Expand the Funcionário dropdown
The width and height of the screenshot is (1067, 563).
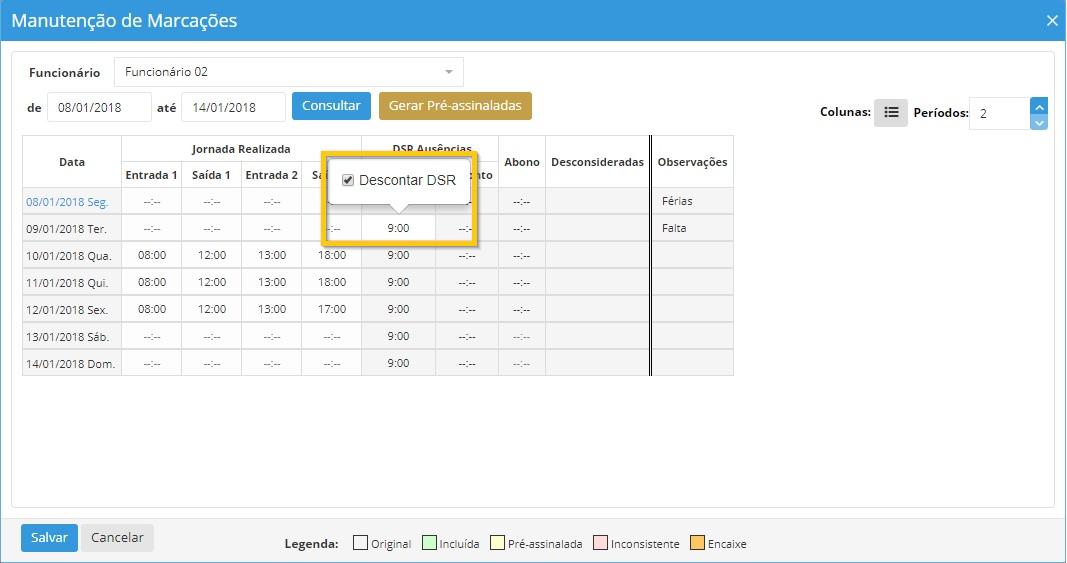pos(448,72)
